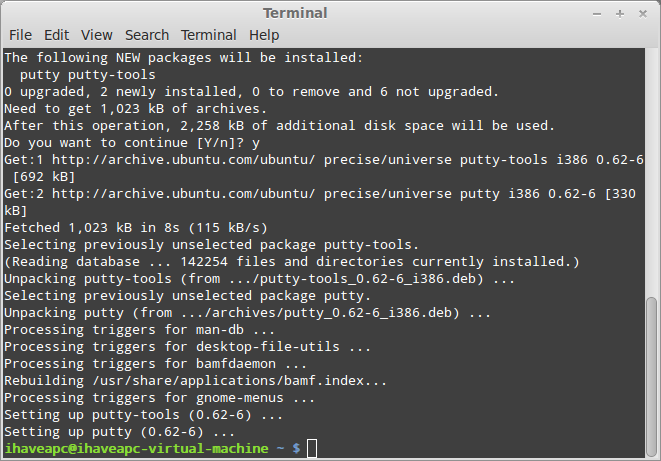Click the ihaveapc@ihaveapc-virtual-machine prompt text
This screenshot has height=461, width=661.
[137, 448]
